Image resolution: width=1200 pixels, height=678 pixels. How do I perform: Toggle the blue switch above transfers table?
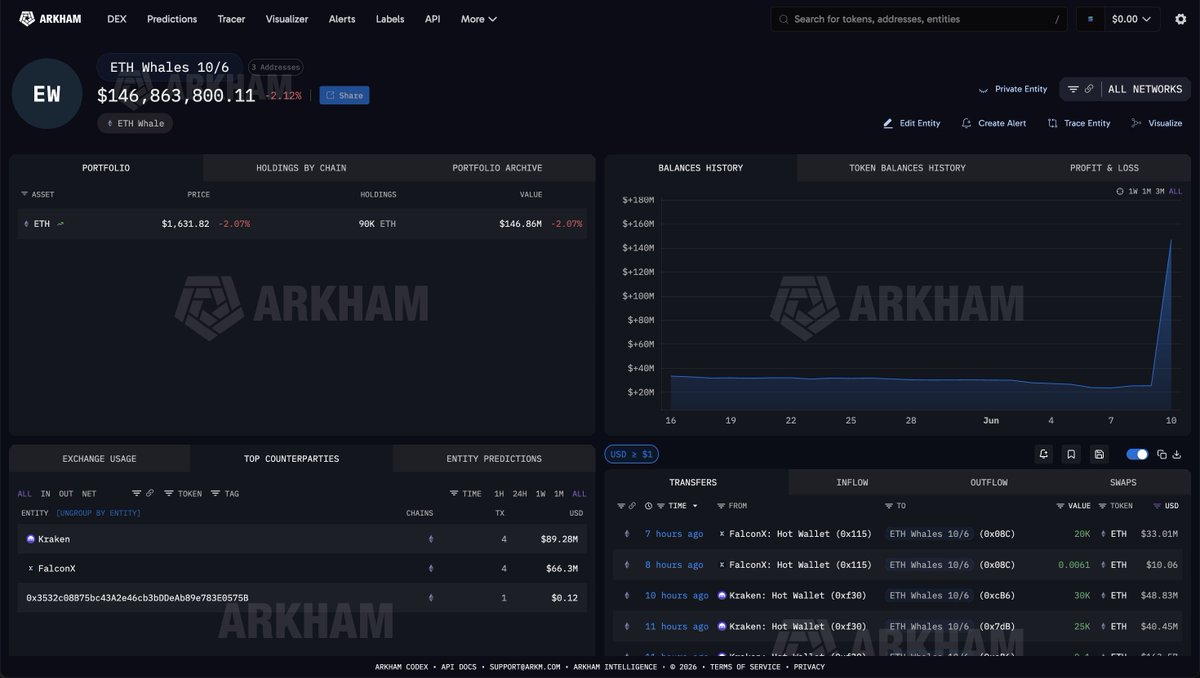click(x=1137, y=454)
